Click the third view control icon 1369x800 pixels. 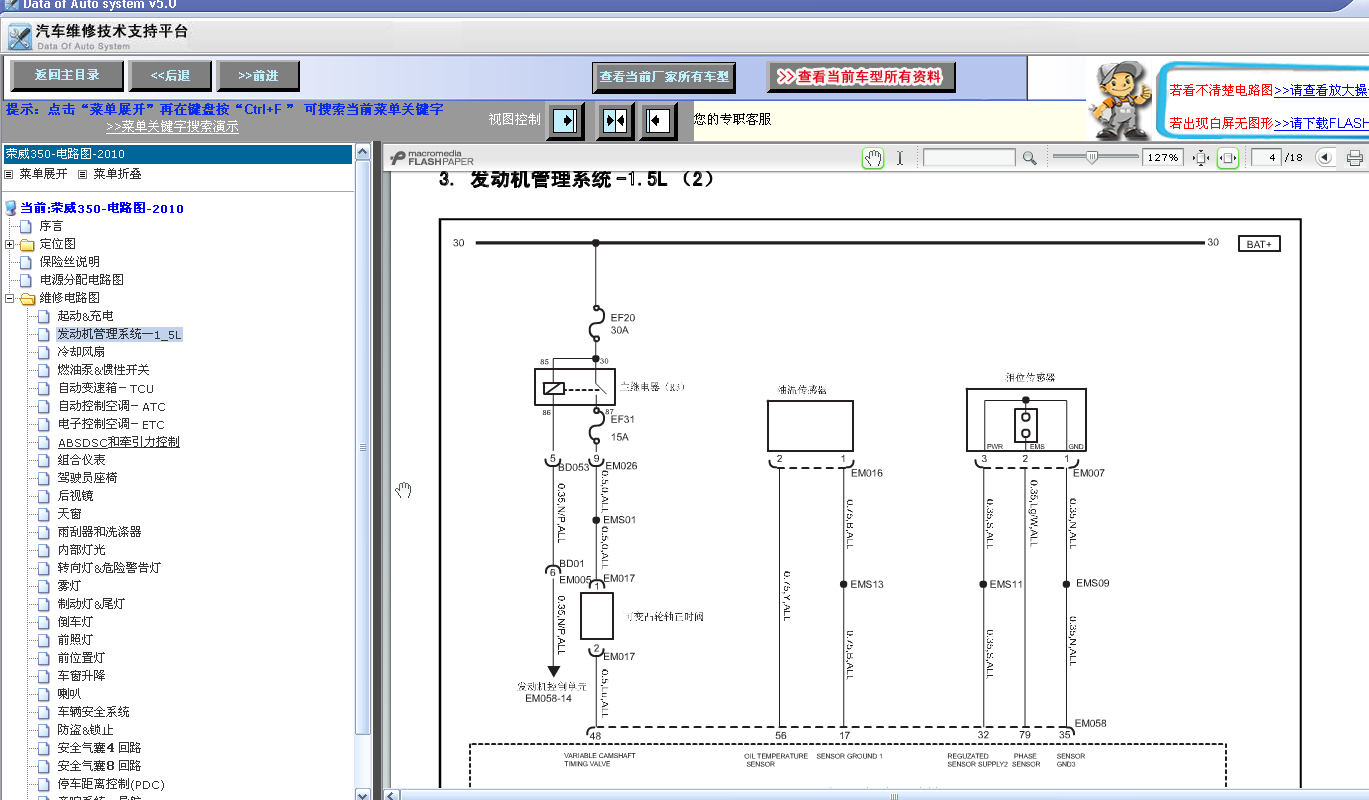tap(658, 121)
